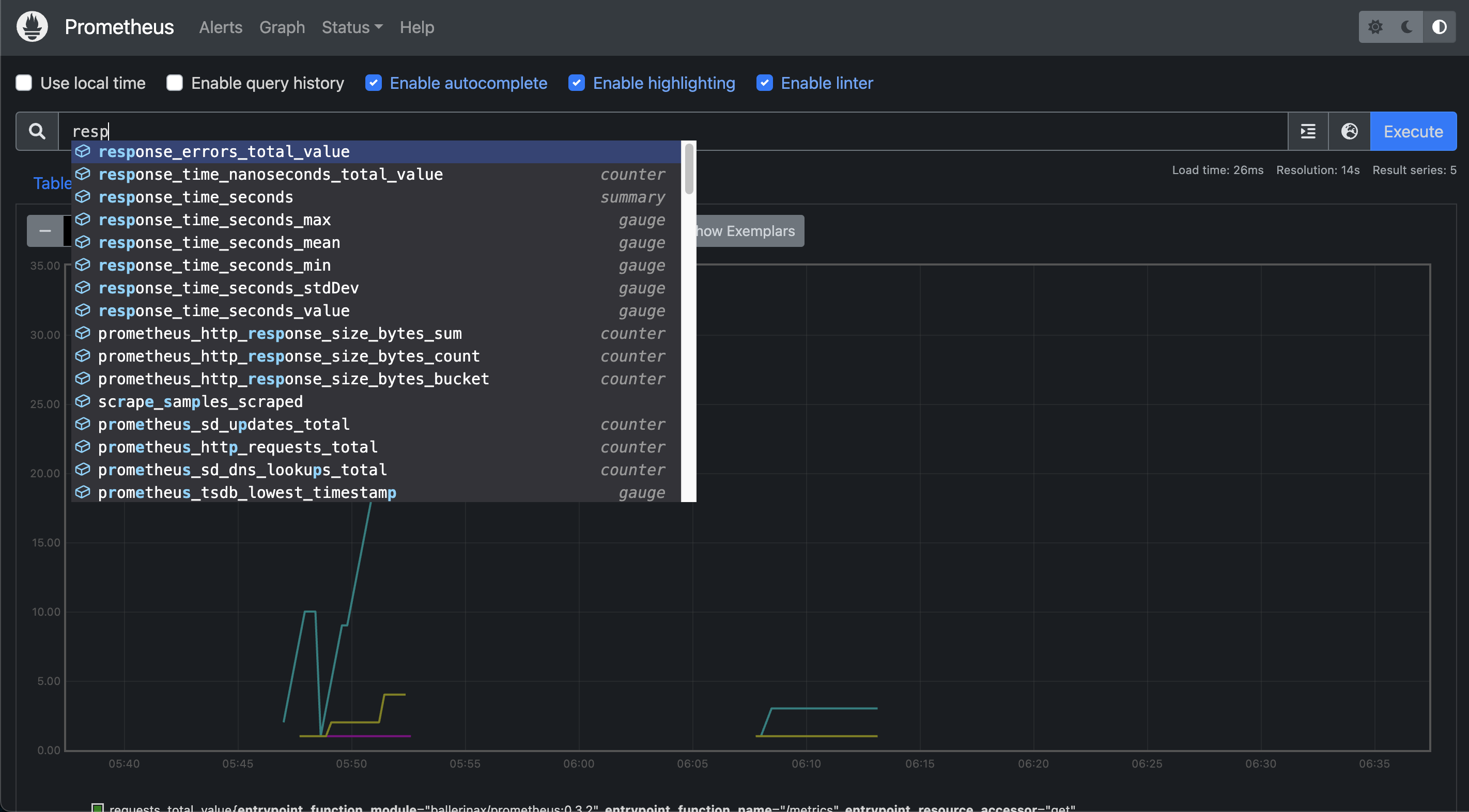Uncheck Enable highlighting

tap(577, 83)
